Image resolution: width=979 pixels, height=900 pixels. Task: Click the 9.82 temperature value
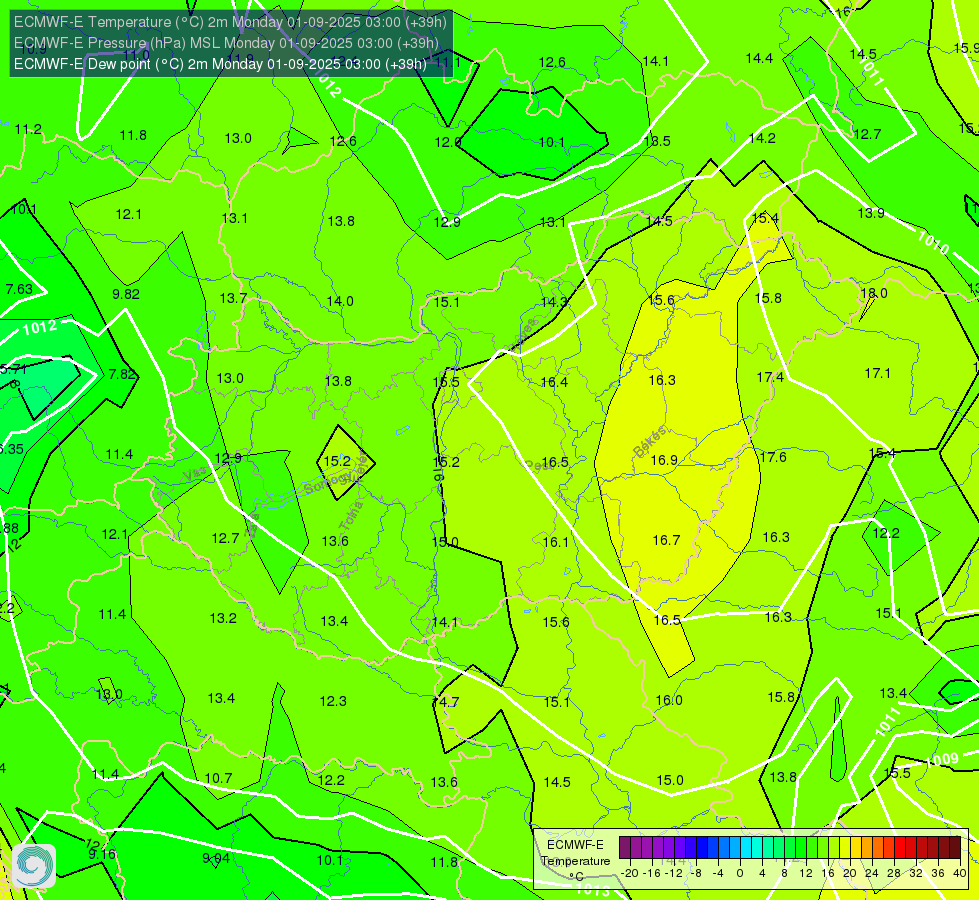pyautogui.click(x=125, y=294)
